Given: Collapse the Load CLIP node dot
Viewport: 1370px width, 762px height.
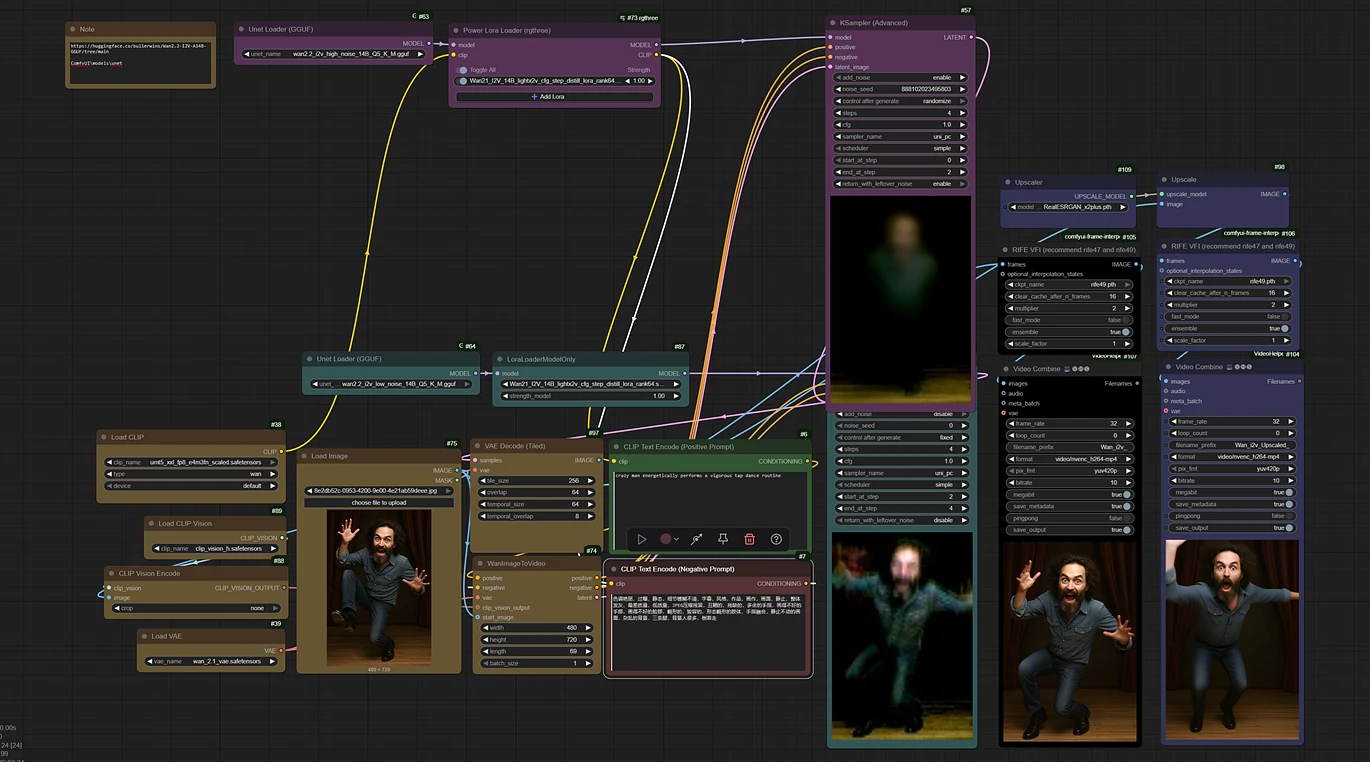Looking at the screenshot, I should click(x=104, y=437).
